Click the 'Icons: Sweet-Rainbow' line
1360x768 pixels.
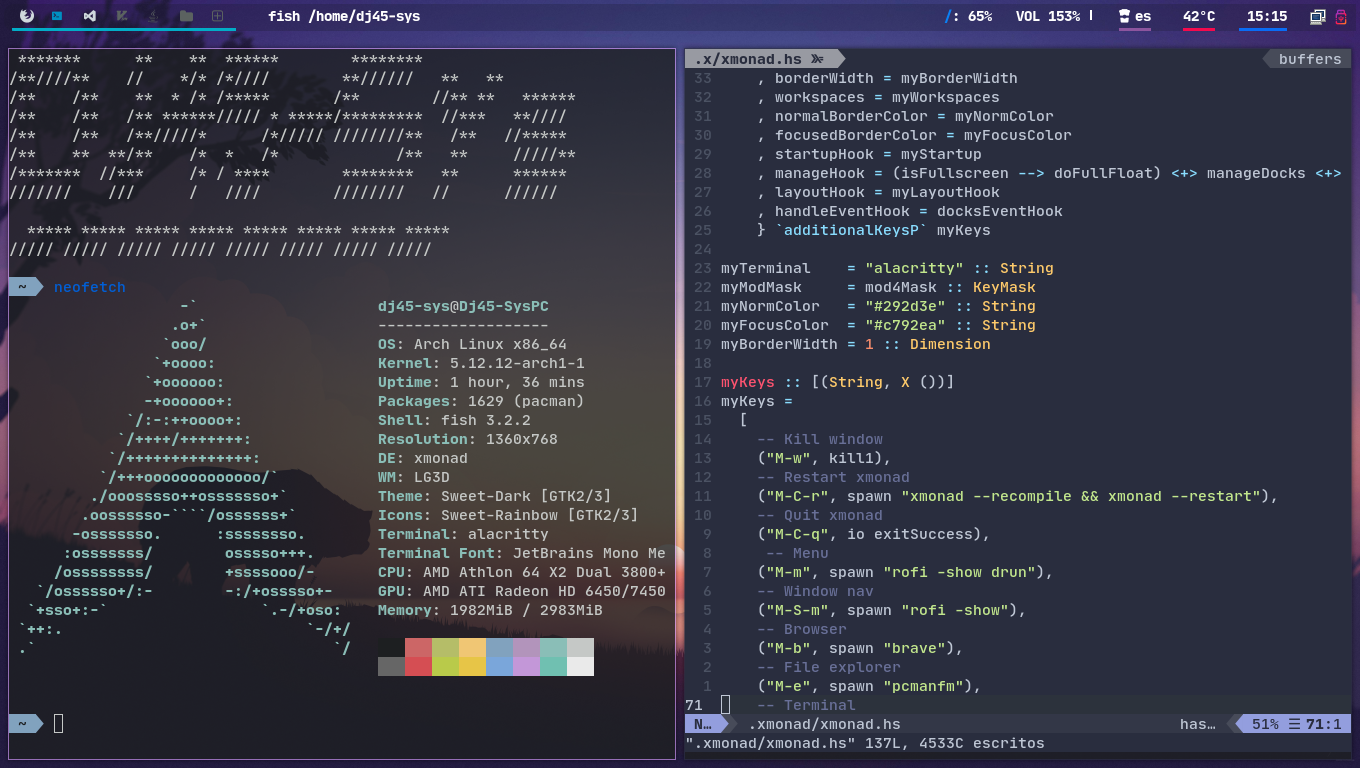click(508, 515)
